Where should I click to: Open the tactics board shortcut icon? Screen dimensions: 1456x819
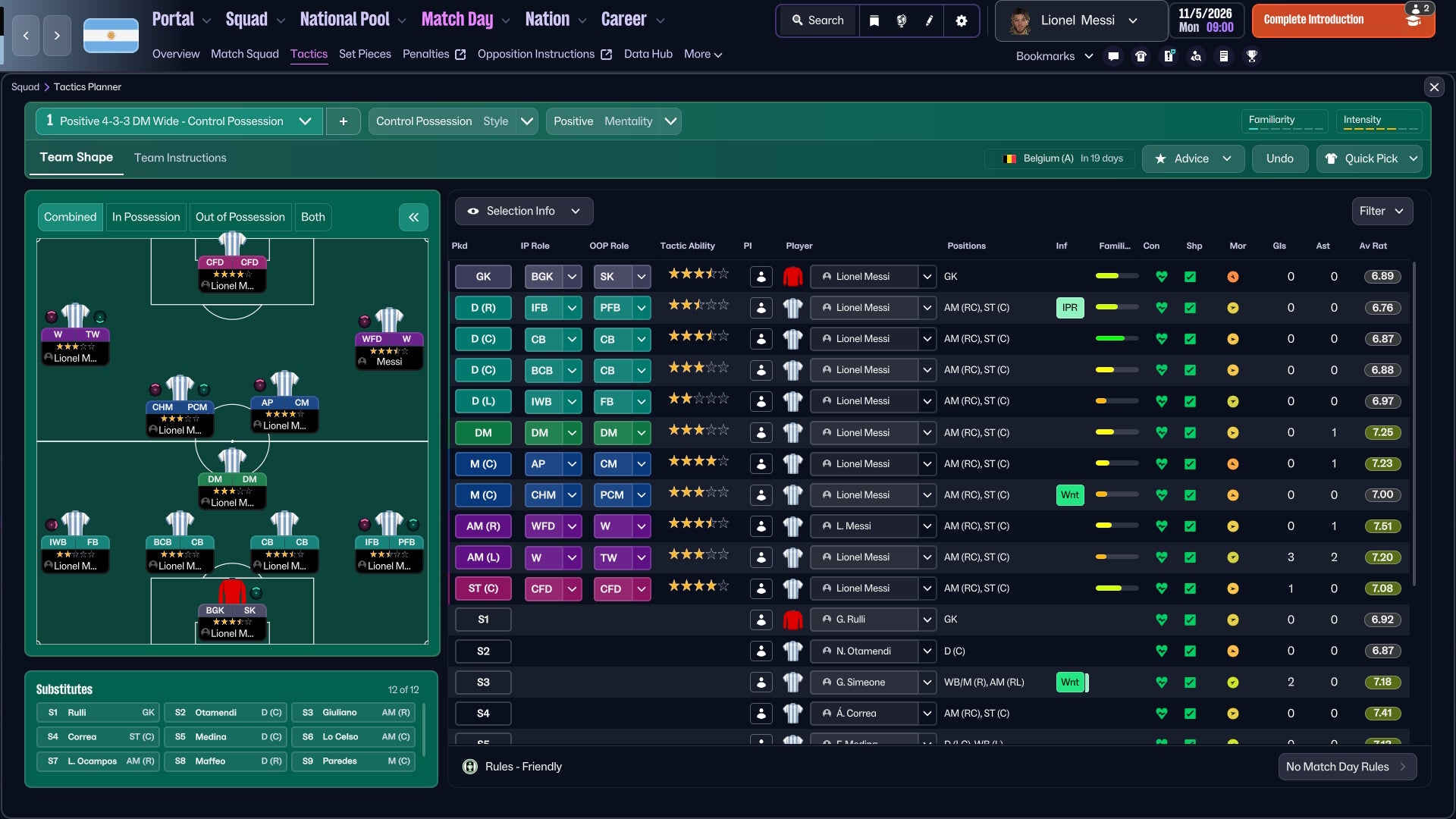coord(1169,56)
